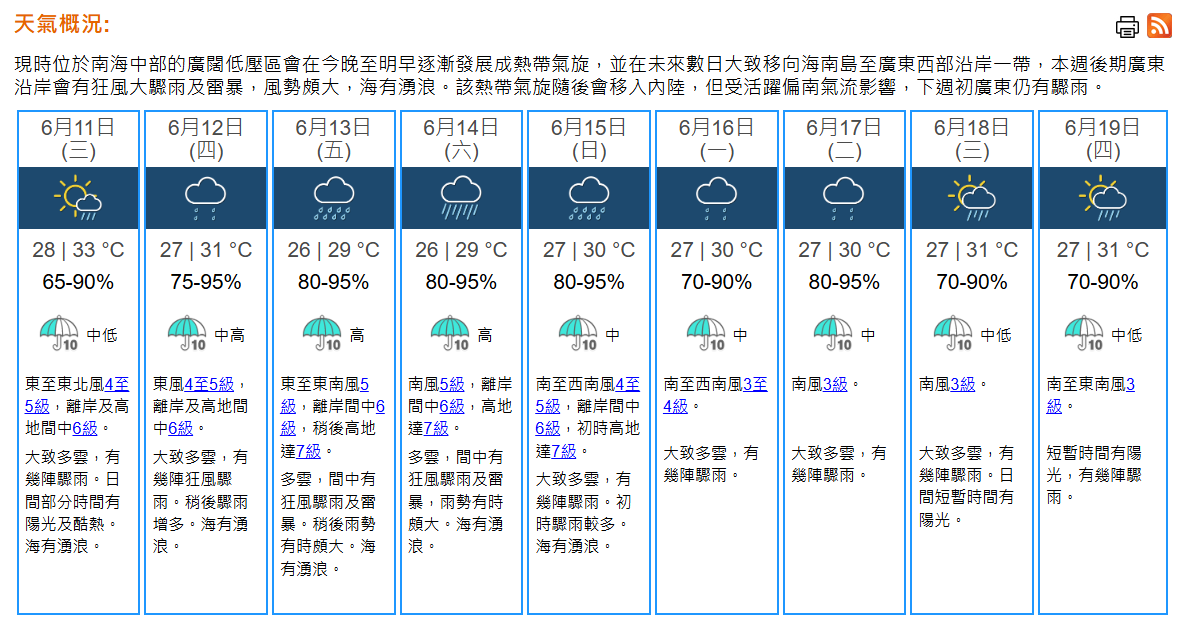Image resolution: width=1183 pixels, height=625 pixels.
Task: Open the 6級 wind force link for June 11
Action: point(85,428)
